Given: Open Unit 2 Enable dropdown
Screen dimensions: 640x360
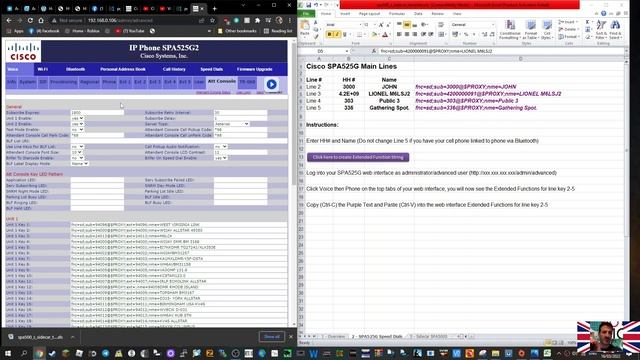Looking at the screenshot, I should pos(78,124).
